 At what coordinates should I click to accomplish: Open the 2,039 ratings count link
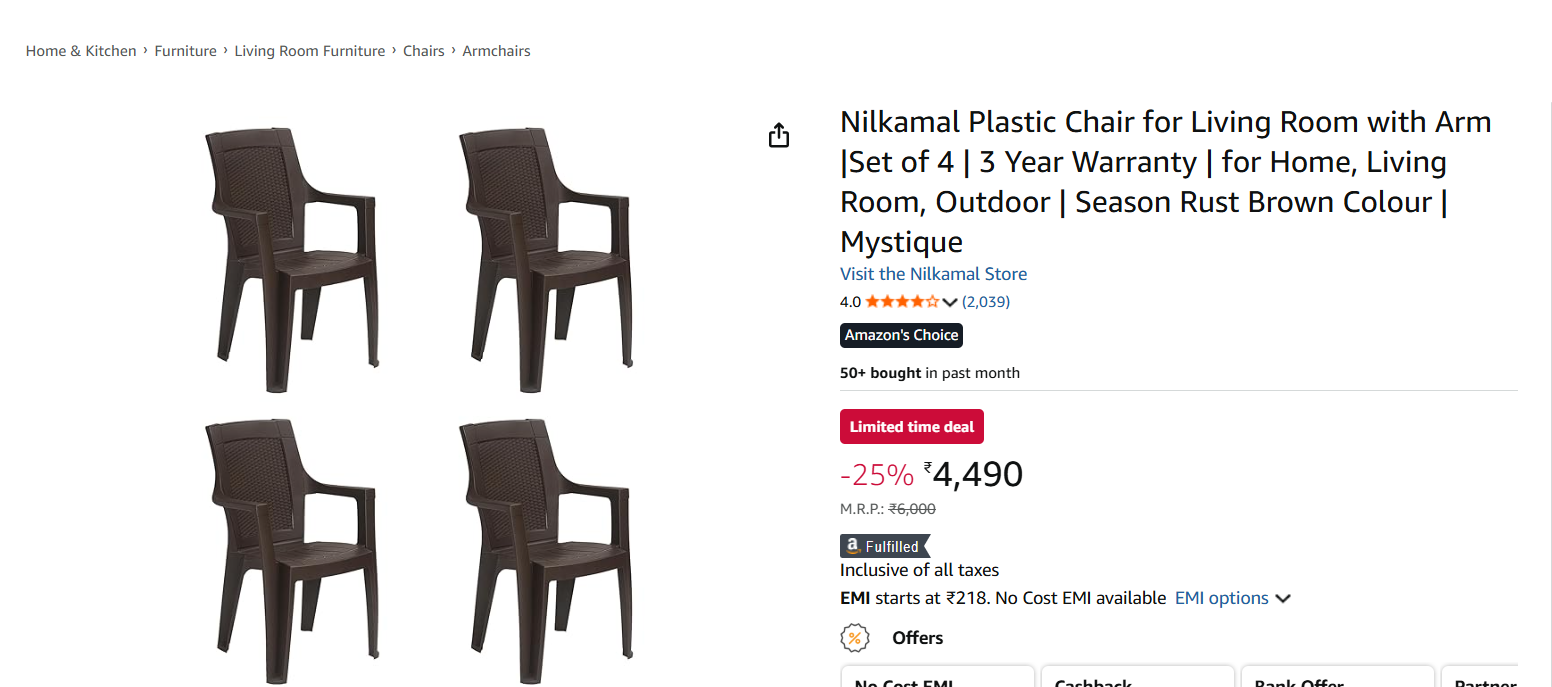click(x=986, y=302)
